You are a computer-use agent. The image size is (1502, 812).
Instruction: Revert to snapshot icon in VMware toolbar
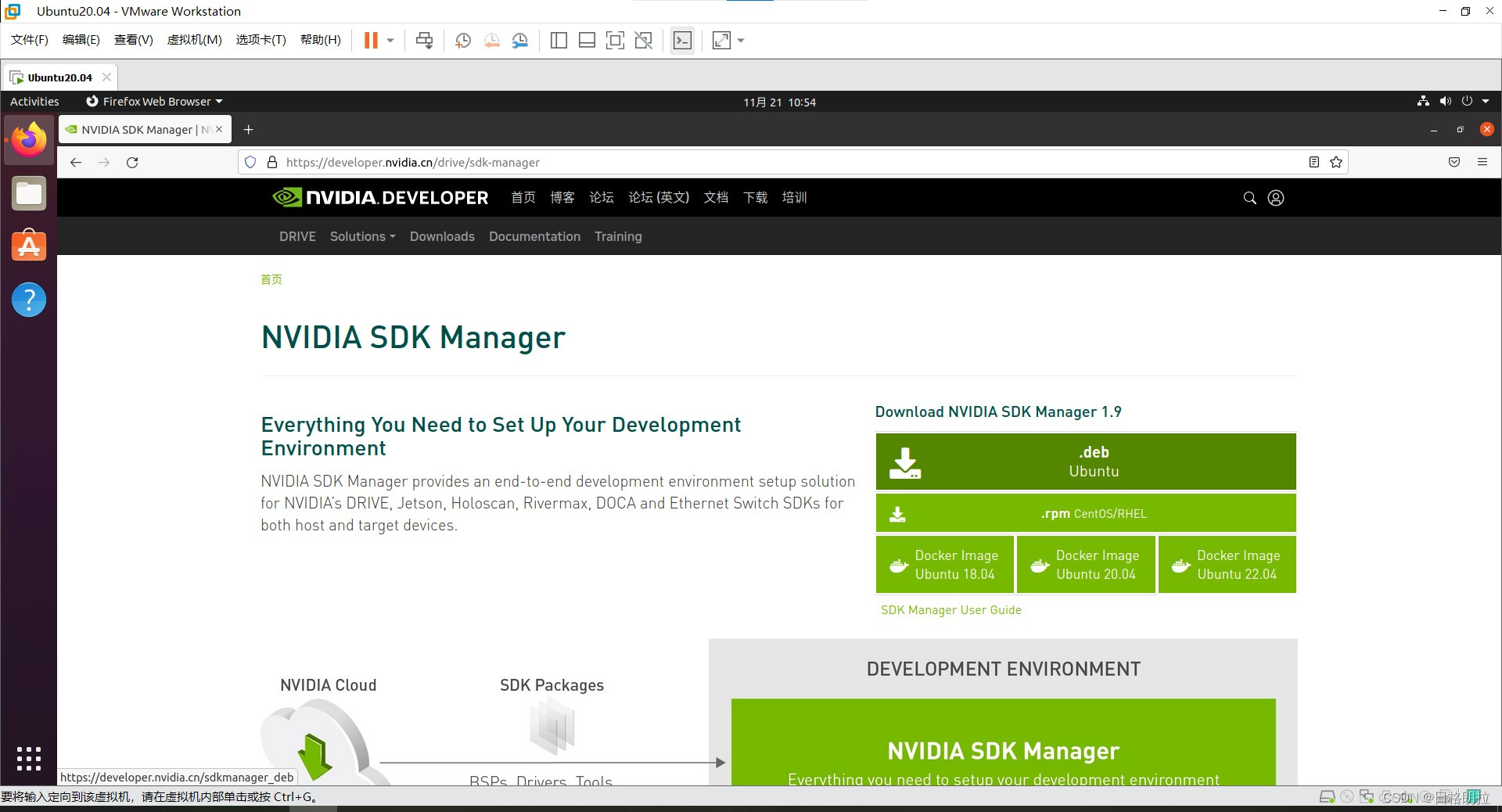pos(491,40)
